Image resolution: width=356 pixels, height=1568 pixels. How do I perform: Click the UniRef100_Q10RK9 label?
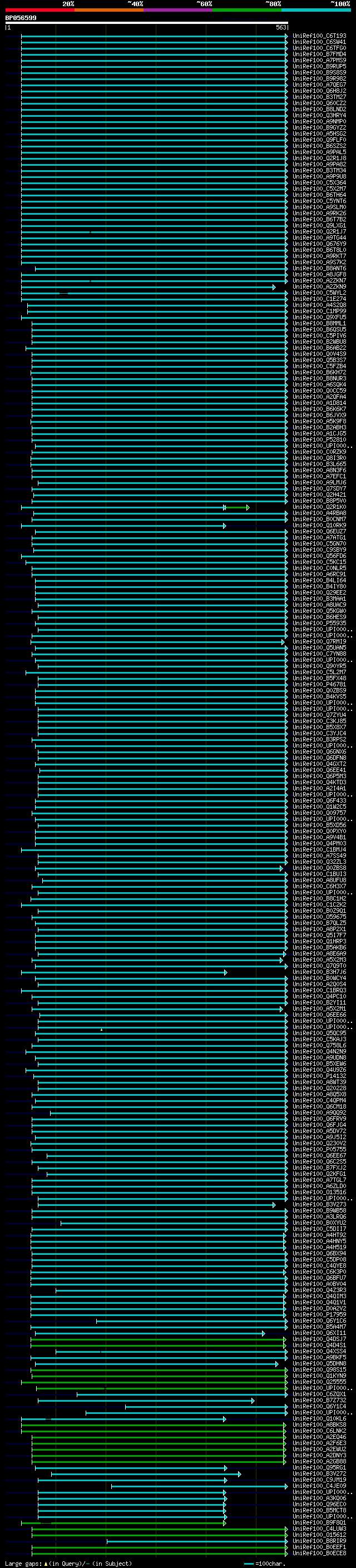pyautogui.click(x=319, y=525)
